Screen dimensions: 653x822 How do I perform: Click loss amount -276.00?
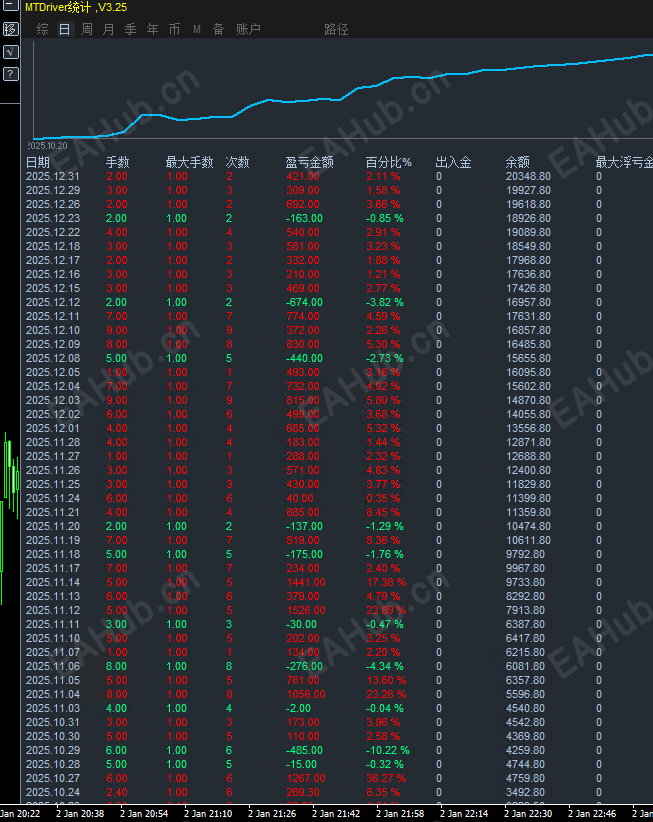pyautogui.click(x=304, y=666)
